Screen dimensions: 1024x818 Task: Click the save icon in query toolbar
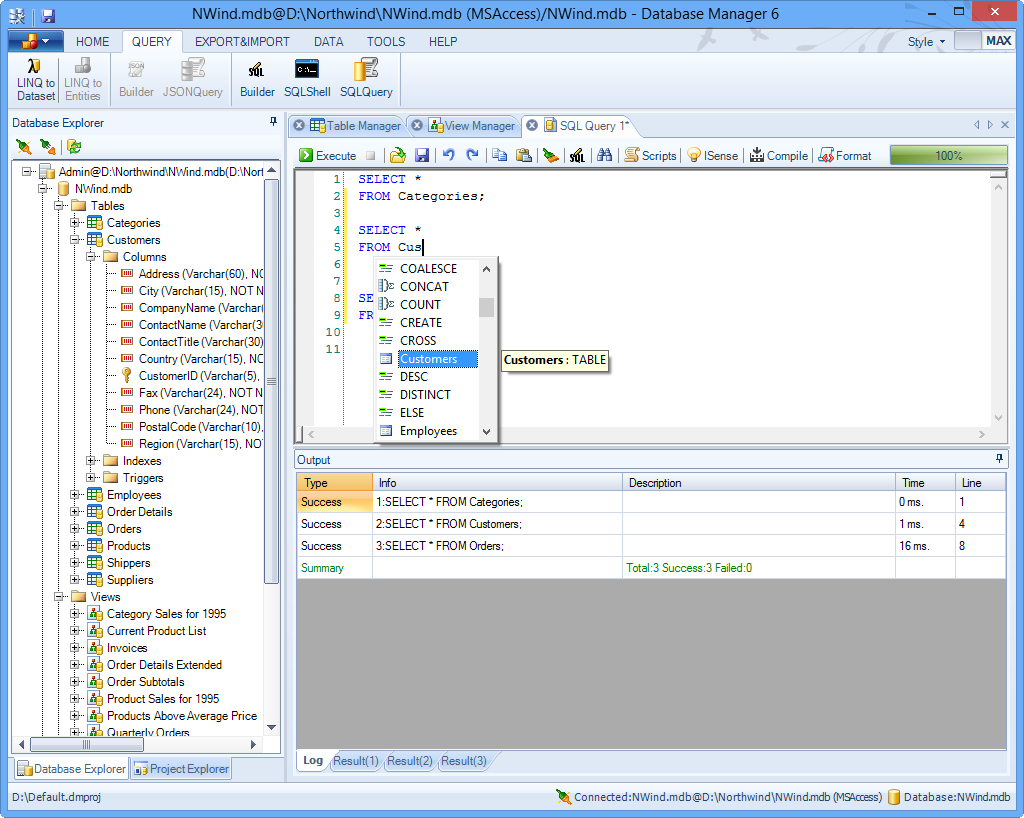(422, 155)
